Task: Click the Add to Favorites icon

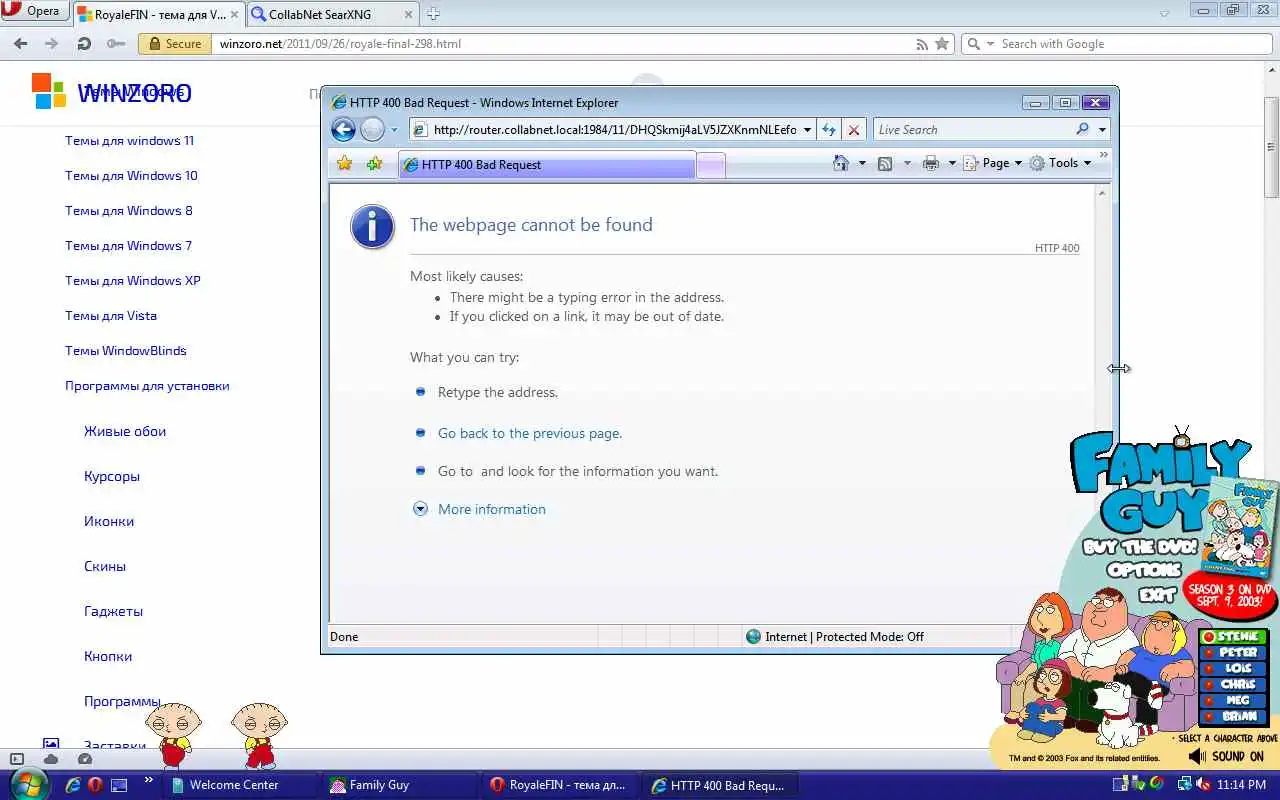Action: (374, 163)
